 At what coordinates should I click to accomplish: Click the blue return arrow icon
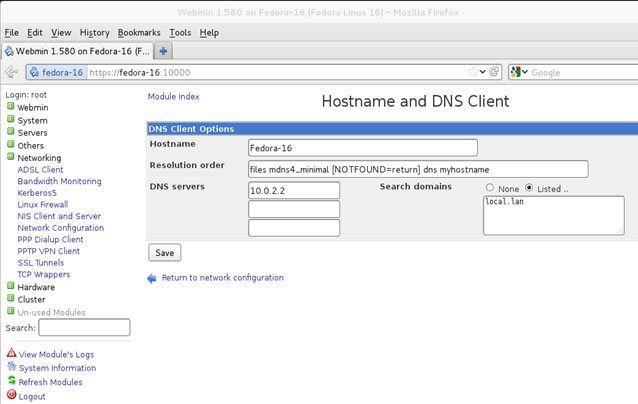152,278
